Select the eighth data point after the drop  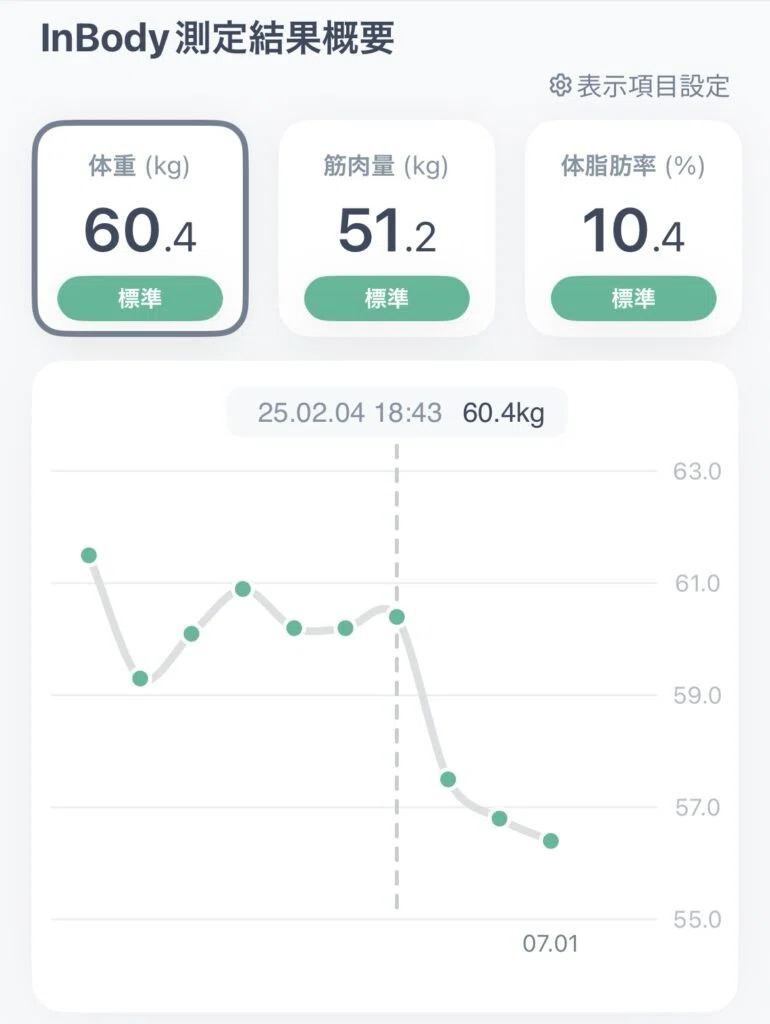point(448,779)
